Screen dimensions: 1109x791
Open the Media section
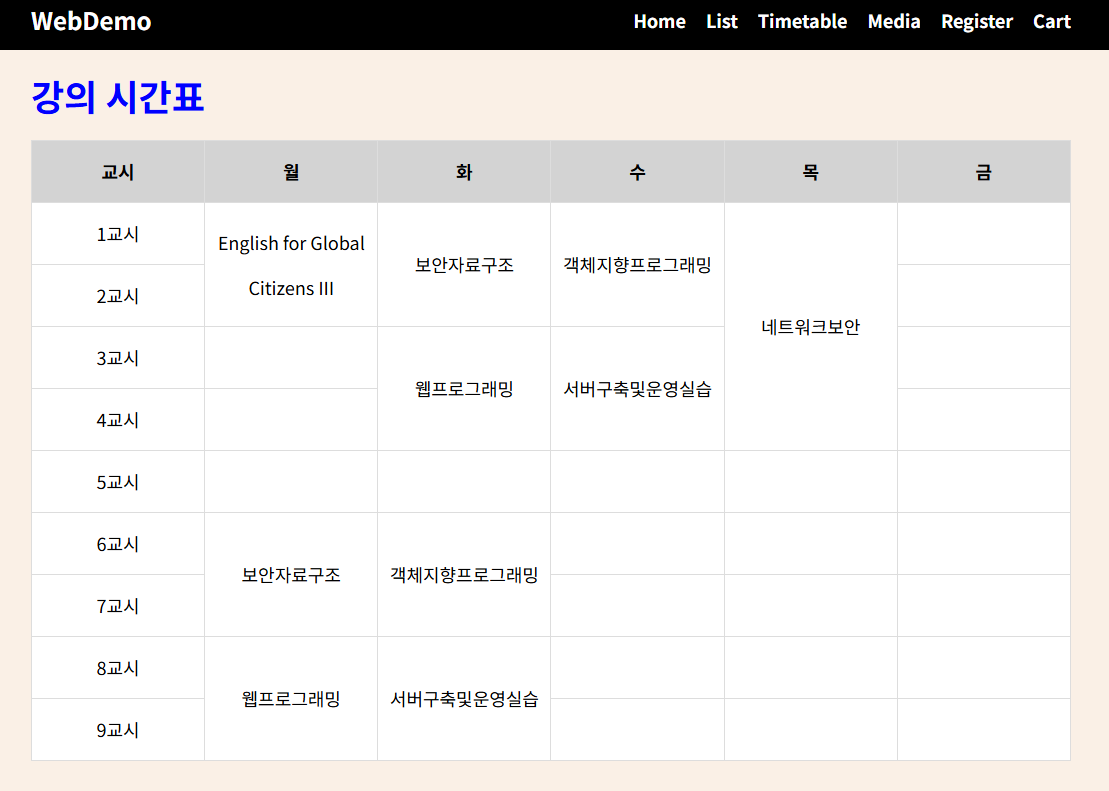point(894,21)
